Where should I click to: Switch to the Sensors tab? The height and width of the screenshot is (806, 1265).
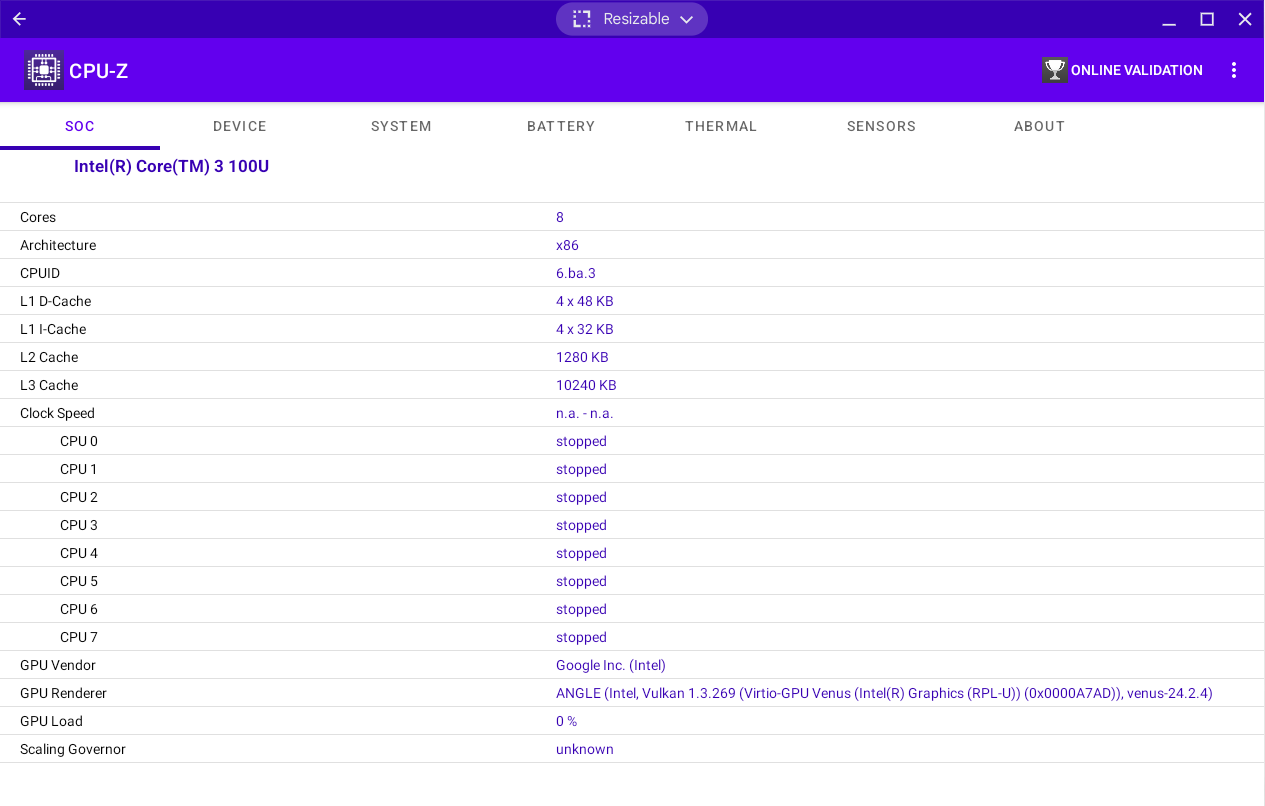(x=881, y=126)
